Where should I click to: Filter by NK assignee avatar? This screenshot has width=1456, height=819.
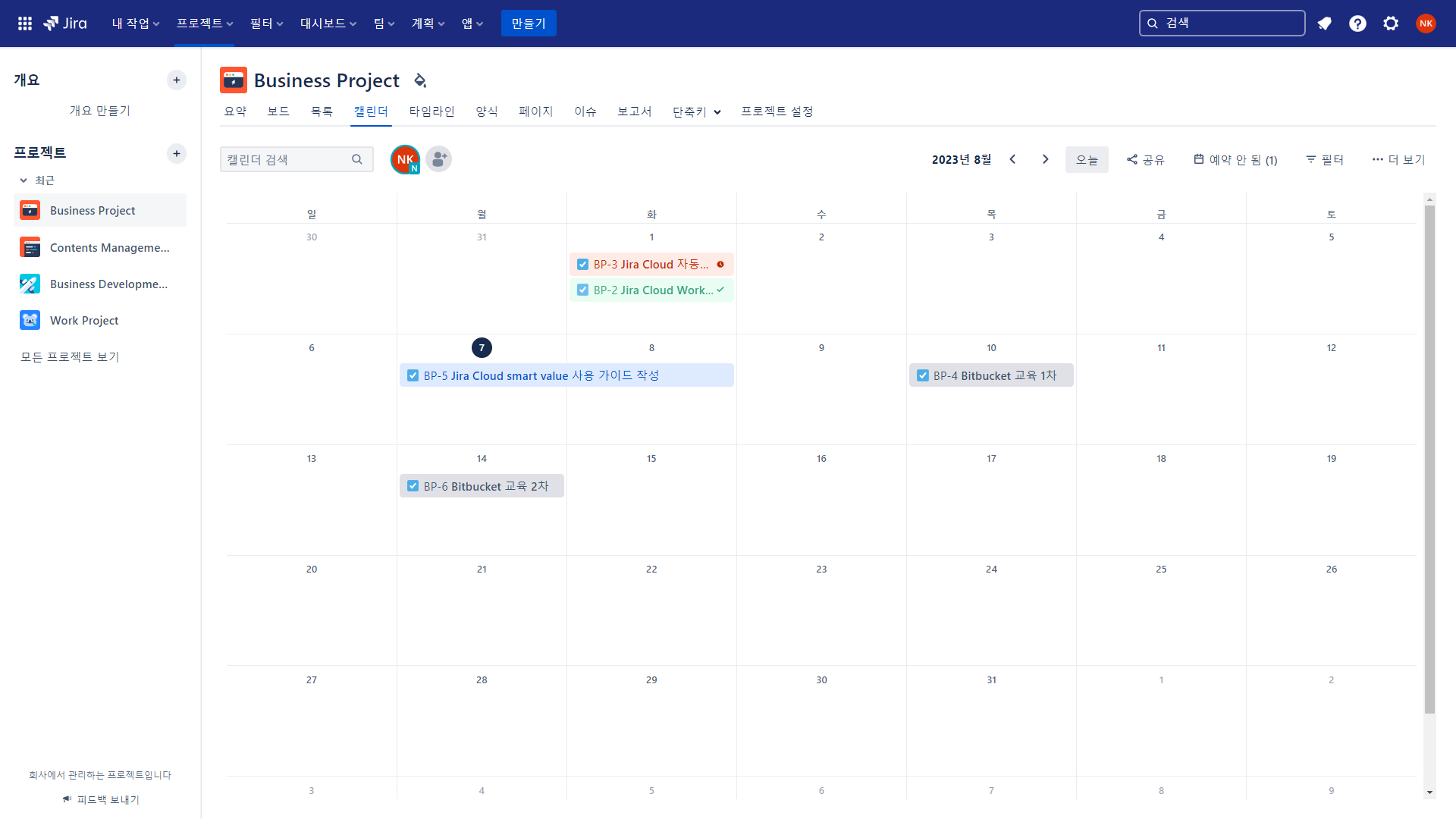coord(405,159)
